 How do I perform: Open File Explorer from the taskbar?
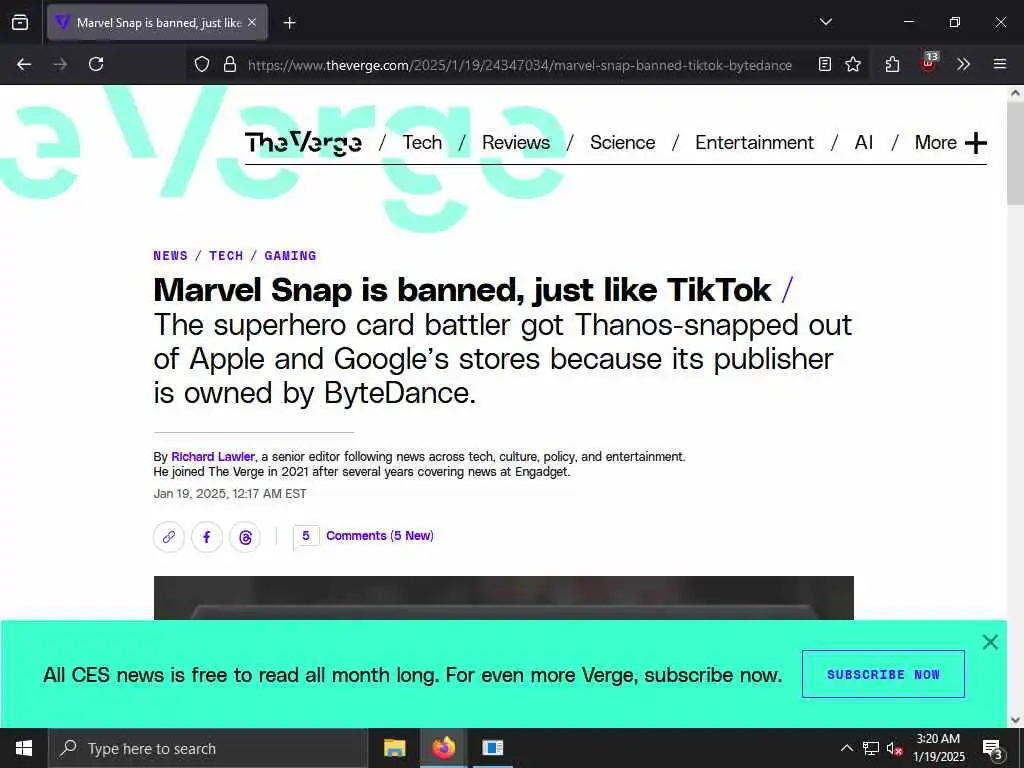coord(394,748)
